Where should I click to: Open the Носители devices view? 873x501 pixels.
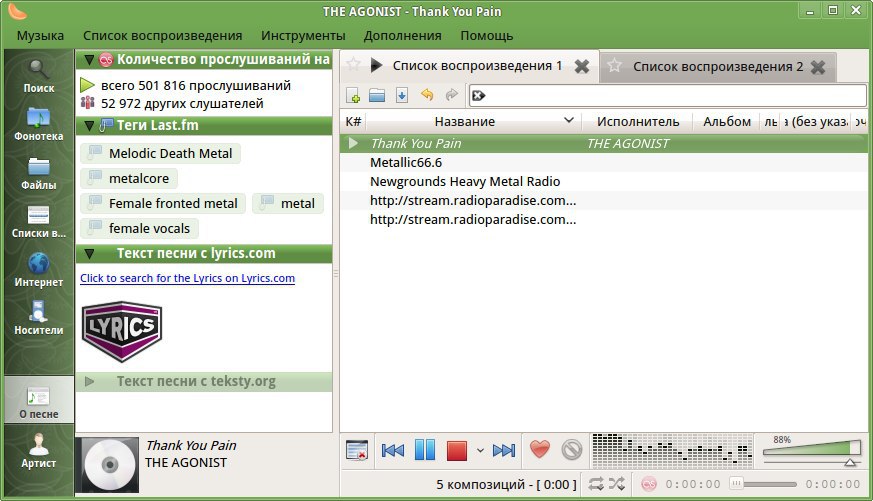click(x=38, y=318)
